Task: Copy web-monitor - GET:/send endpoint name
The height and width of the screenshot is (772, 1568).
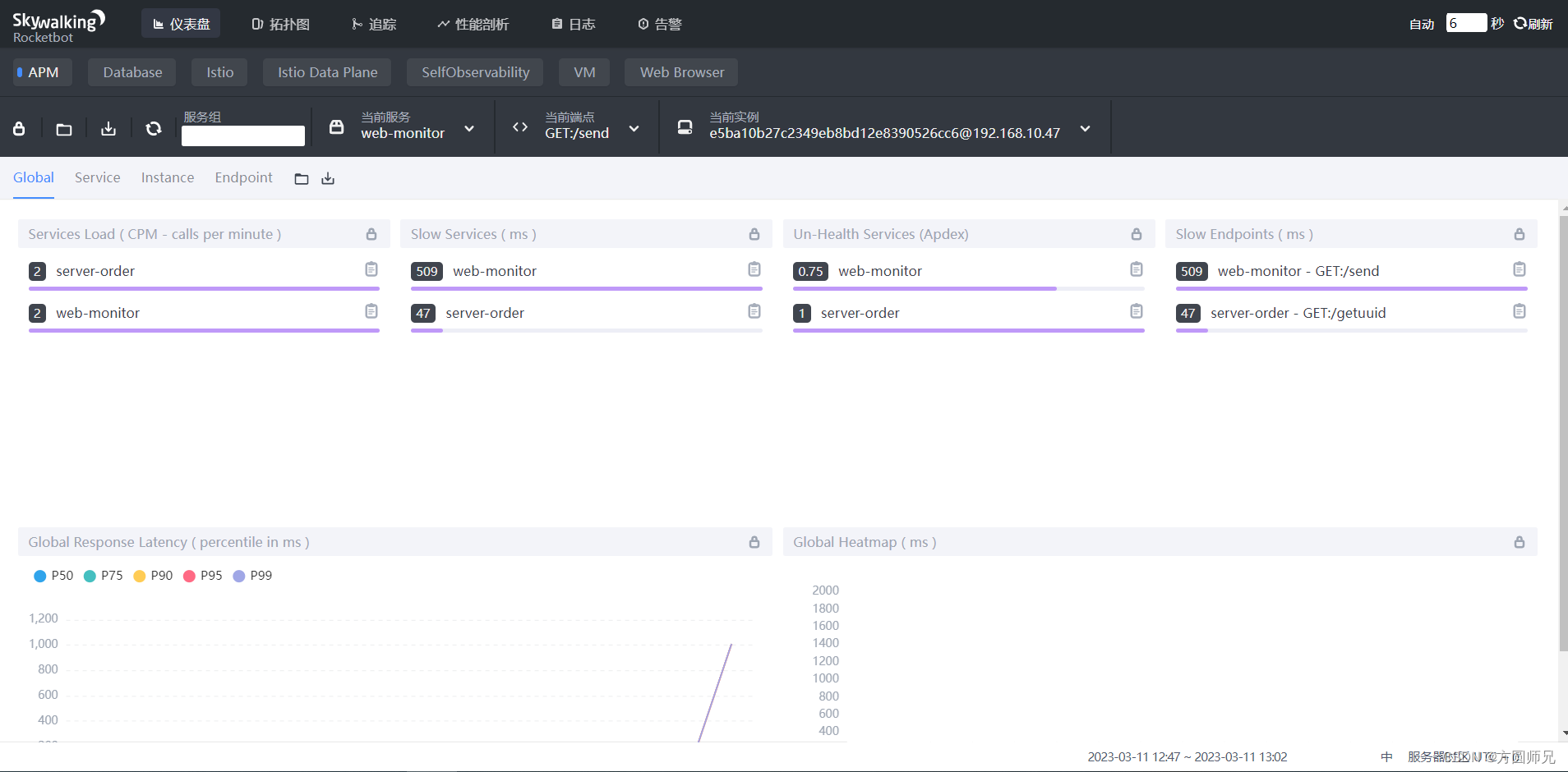Action: tap(1520, 269)
